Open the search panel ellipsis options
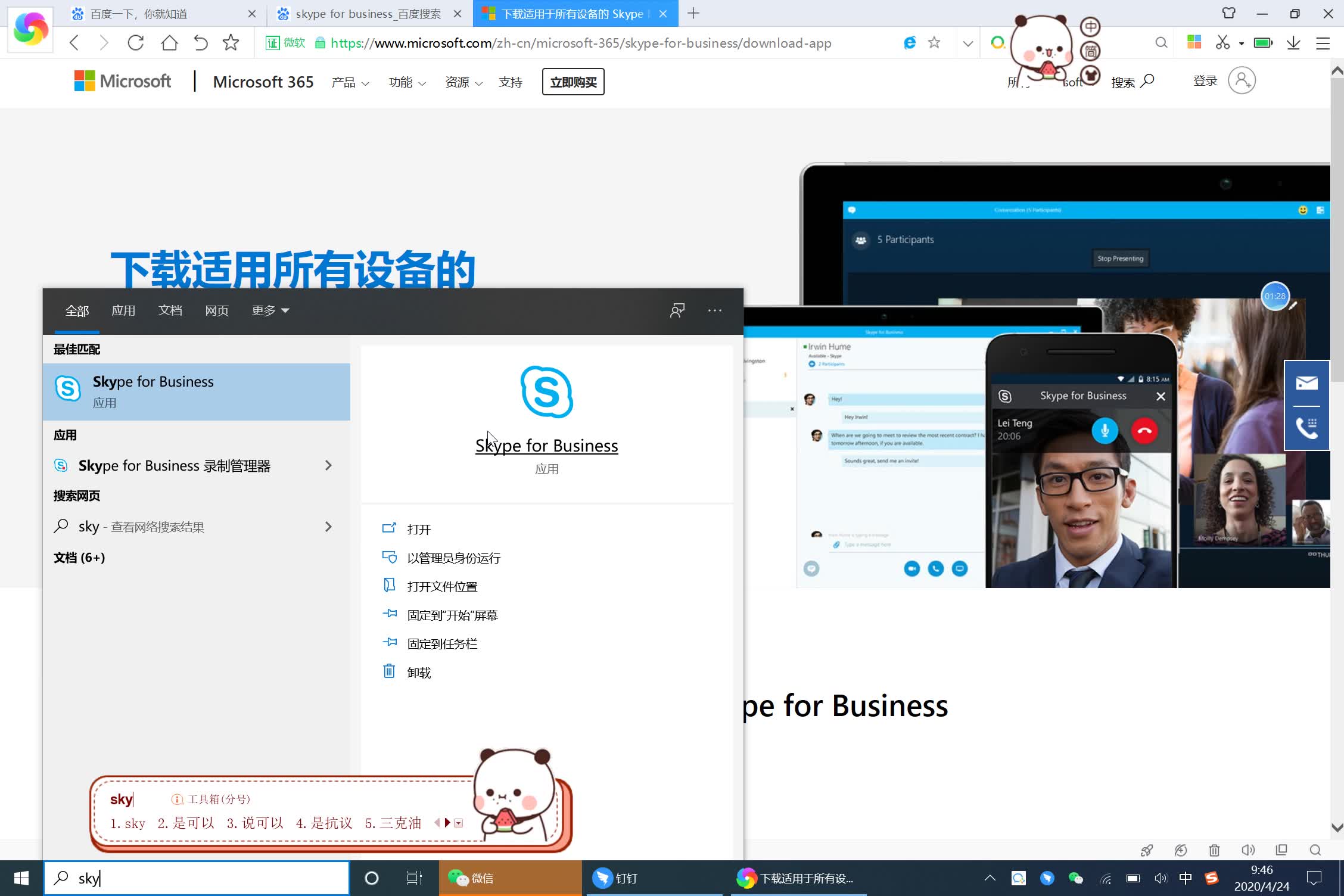This screenshot has height=896, width=1344. (715, 310)
